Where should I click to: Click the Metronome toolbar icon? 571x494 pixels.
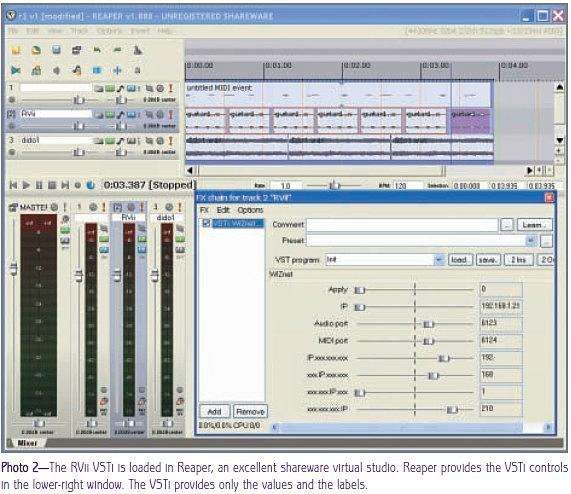point(137,50)
